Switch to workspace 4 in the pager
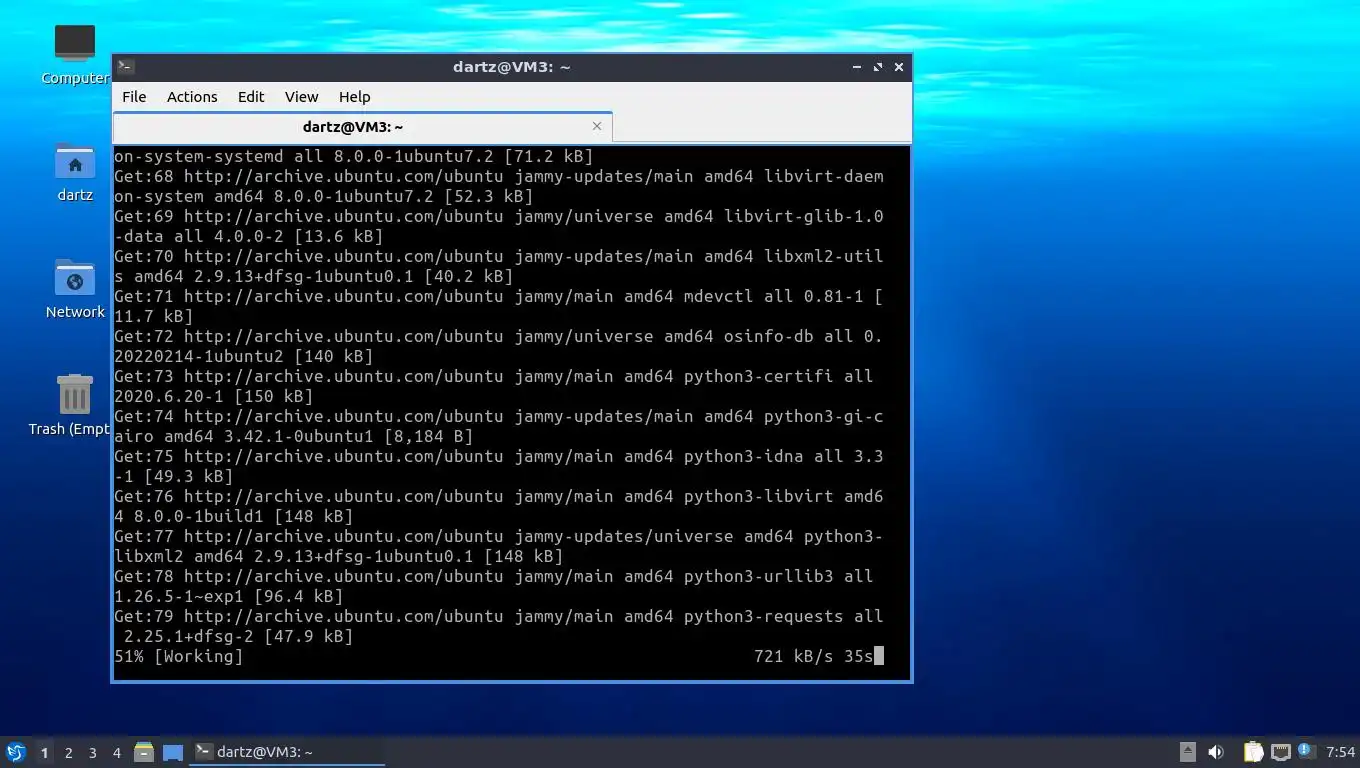This screenshot has width=1360, height=768. [x=116, y=752]
